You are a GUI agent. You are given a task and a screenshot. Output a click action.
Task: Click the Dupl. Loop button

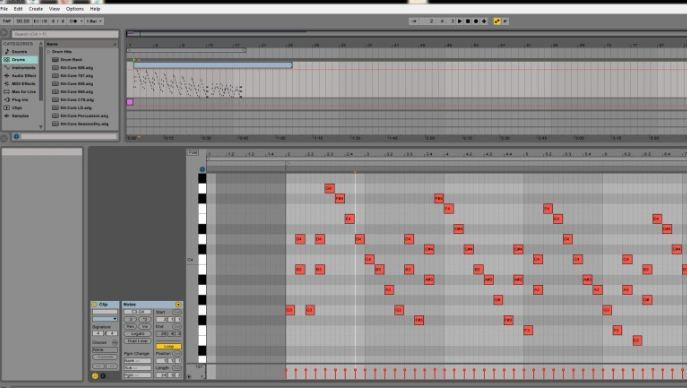pos(138,341)
